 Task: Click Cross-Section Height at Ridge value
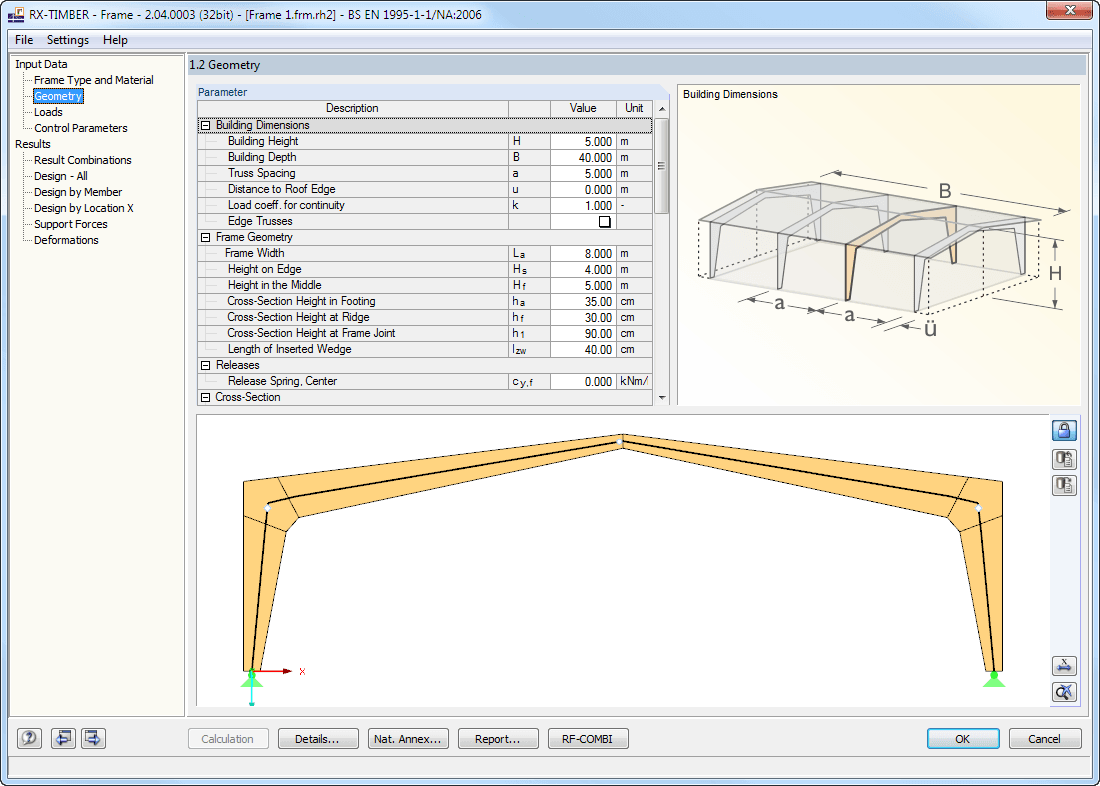(582, 318)
